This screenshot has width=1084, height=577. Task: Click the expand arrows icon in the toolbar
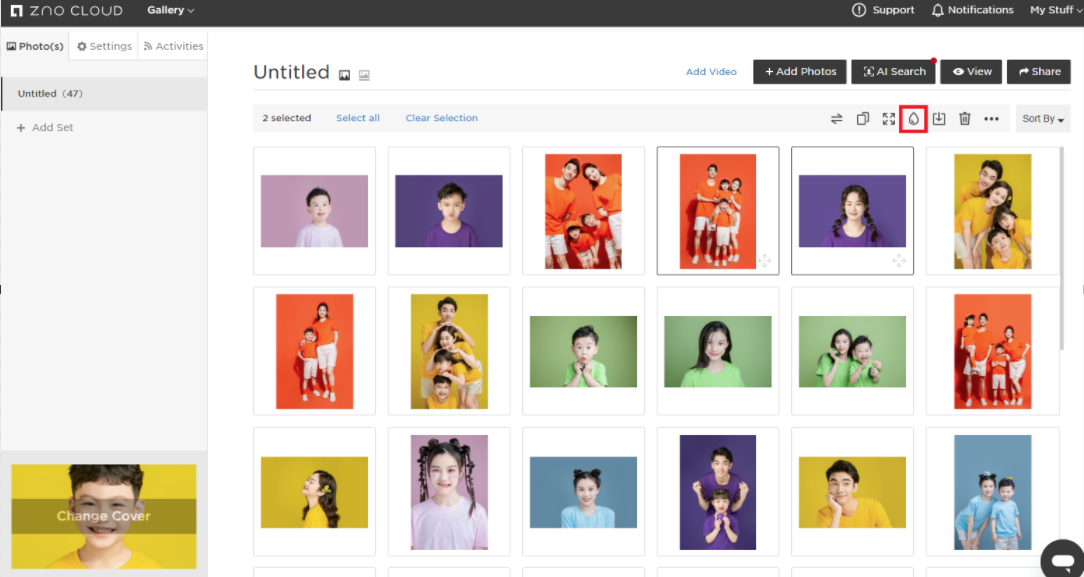[x=889, y=119]
